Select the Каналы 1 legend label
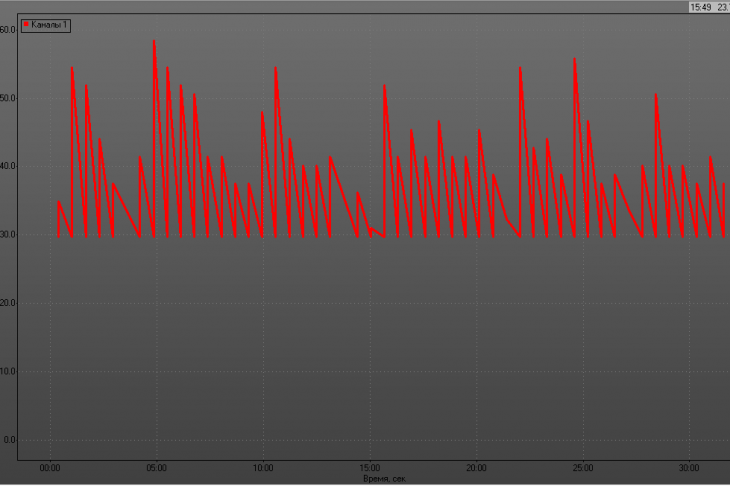 [x=49, y=25]
